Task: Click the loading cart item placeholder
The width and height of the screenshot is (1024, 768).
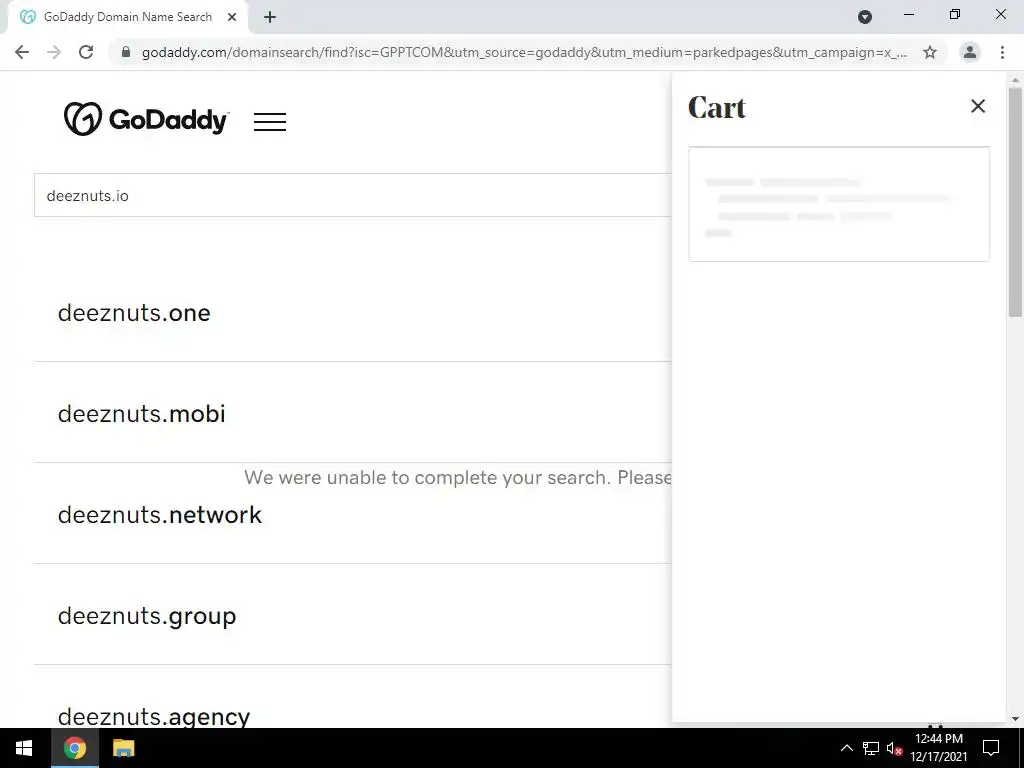Action: pos(839,204)
